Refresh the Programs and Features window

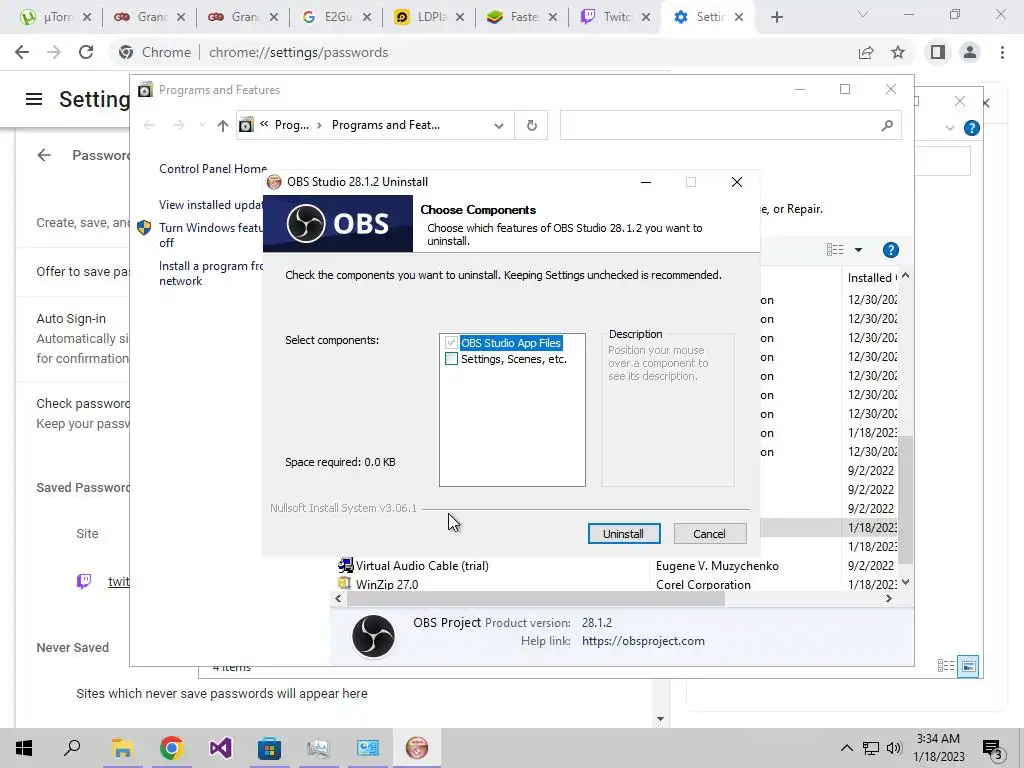[532, 125]
